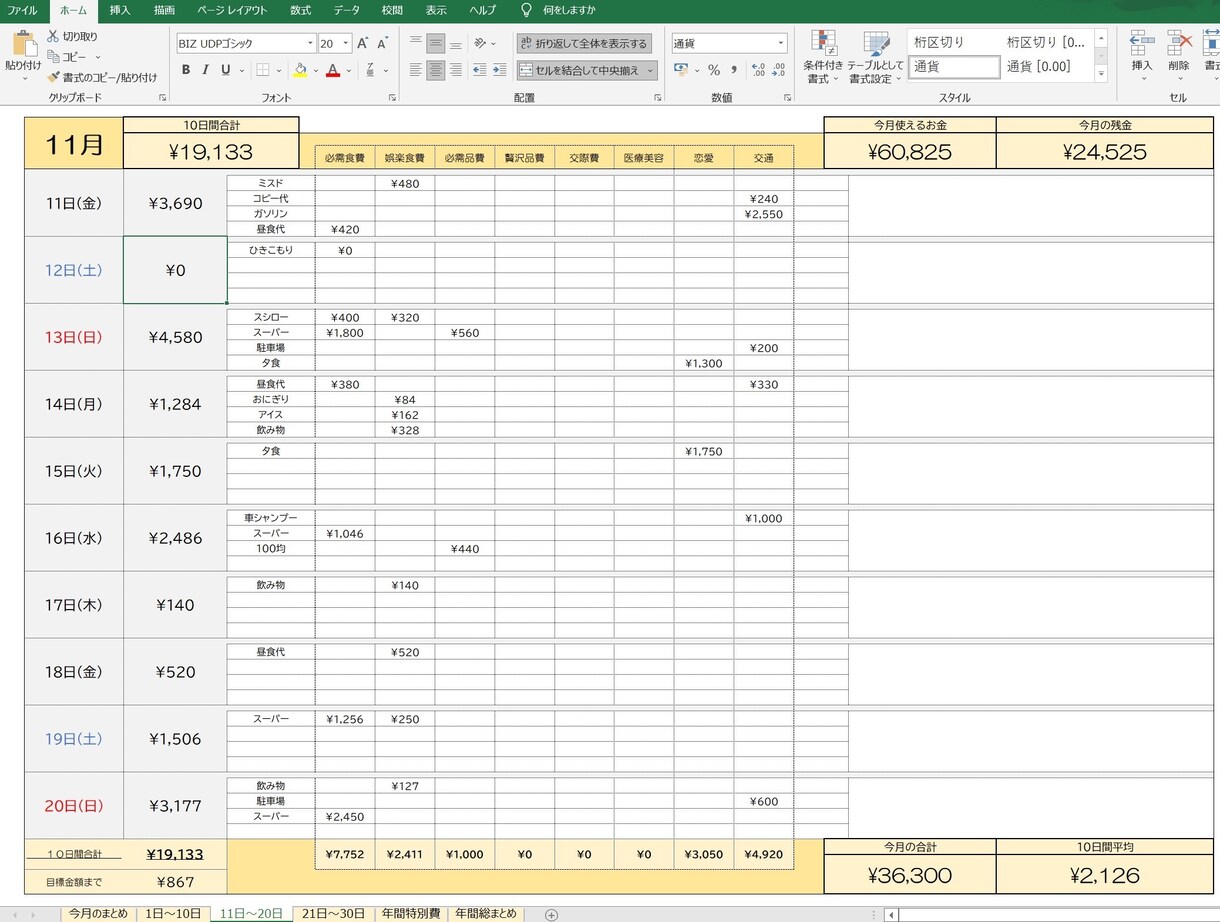Open the font size dropdown
The height and width of the screenshot is (922, 1220).
click(346, 44)
